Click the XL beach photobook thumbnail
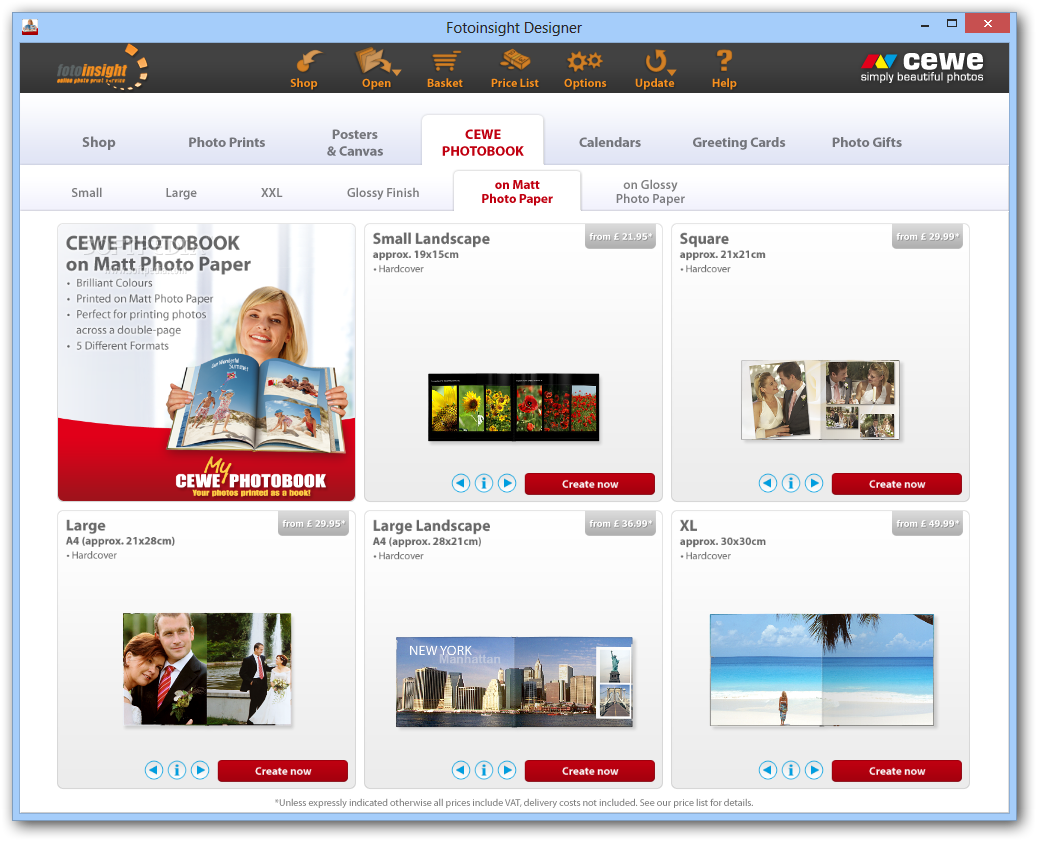Screen dimensions: 1037x841 [822, 670]
